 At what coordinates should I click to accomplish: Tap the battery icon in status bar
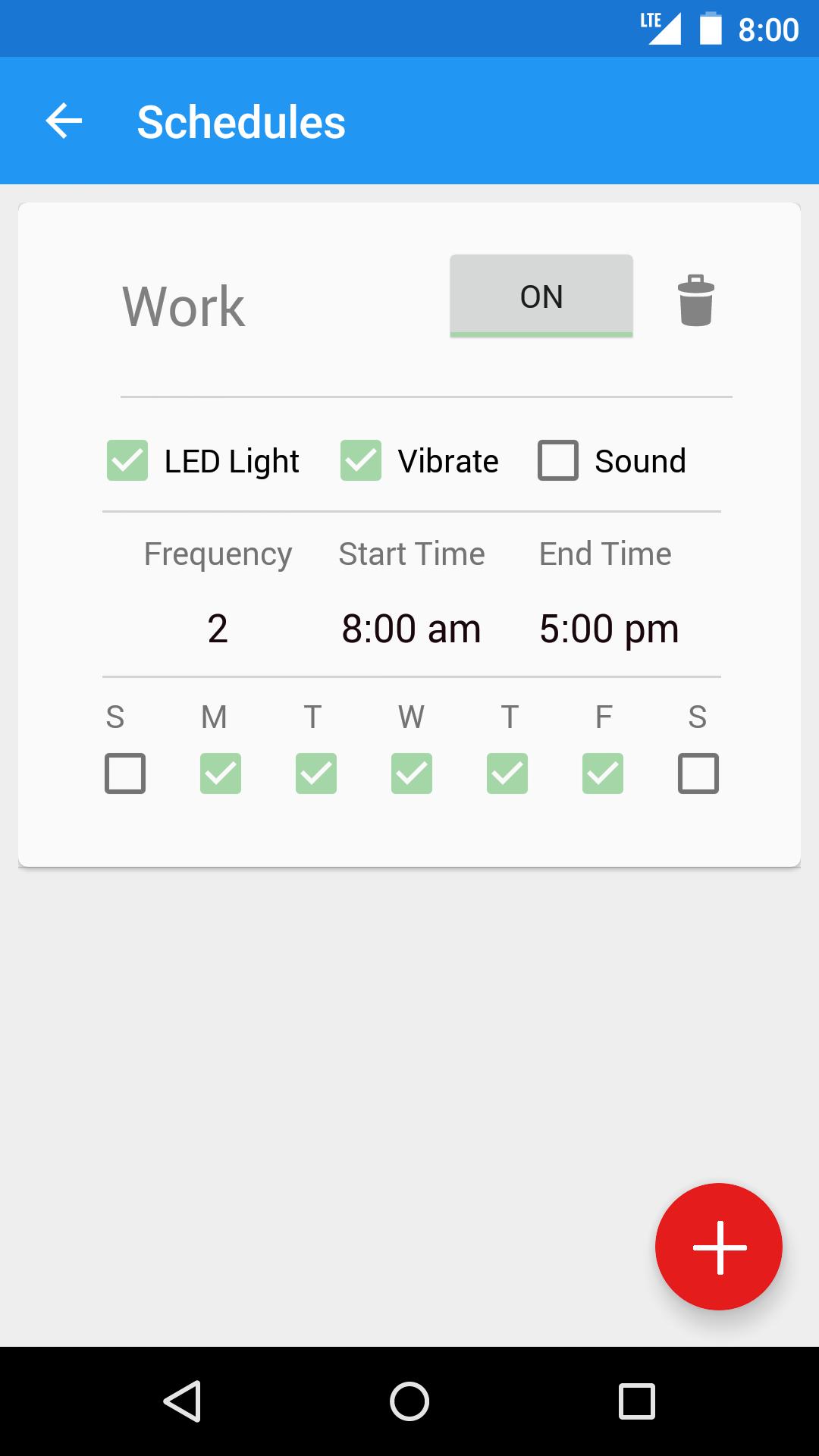point(711,29)
